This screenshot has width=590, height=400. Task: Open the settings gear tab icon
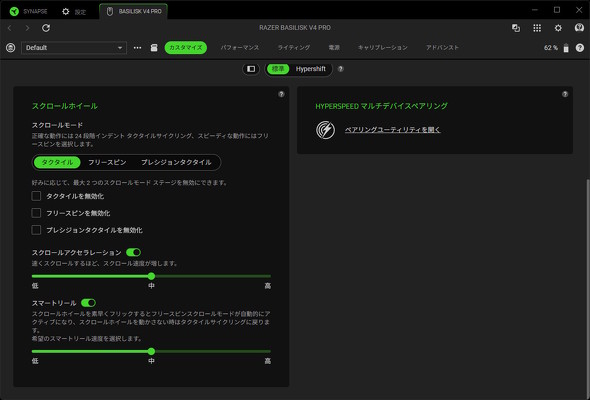click(65, 11)
